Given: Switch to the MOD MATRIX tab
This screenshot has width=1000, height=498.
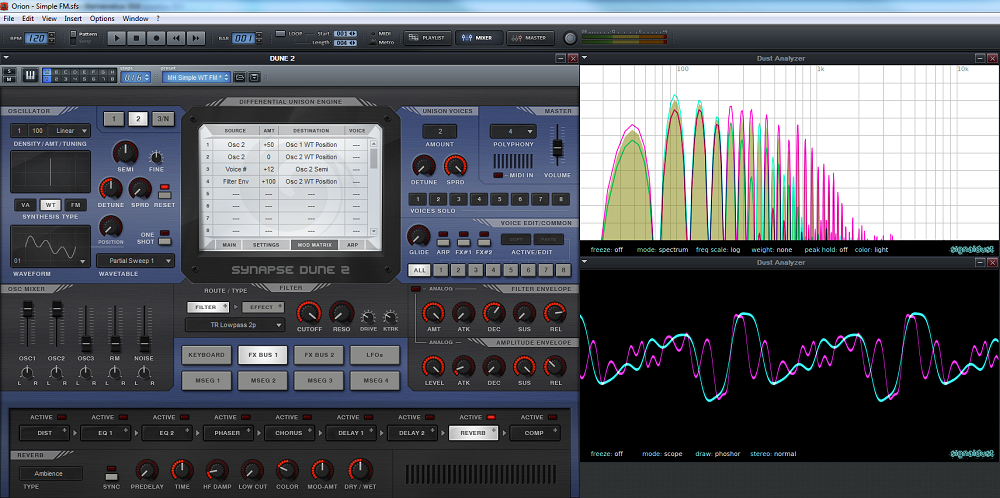Looking at the screenshot, I should (x=314, y=244).
